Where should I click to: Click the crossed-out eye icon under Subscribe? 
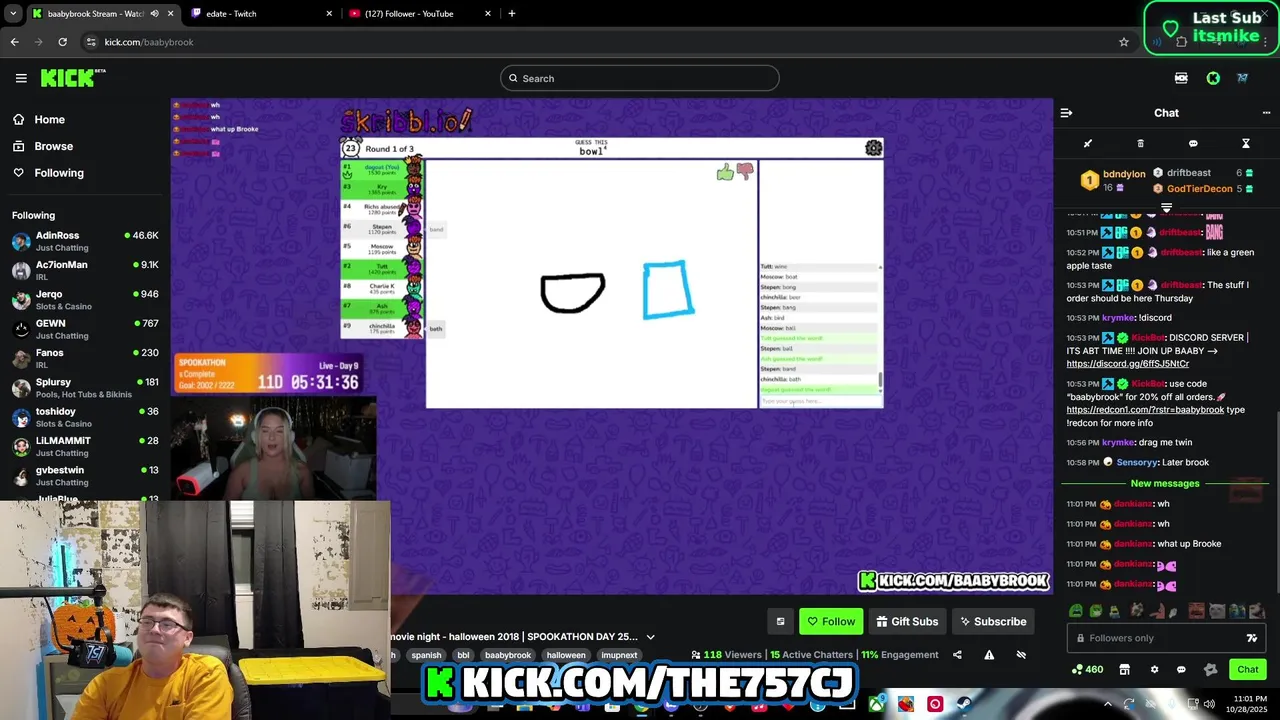[x=1021, y=655]
